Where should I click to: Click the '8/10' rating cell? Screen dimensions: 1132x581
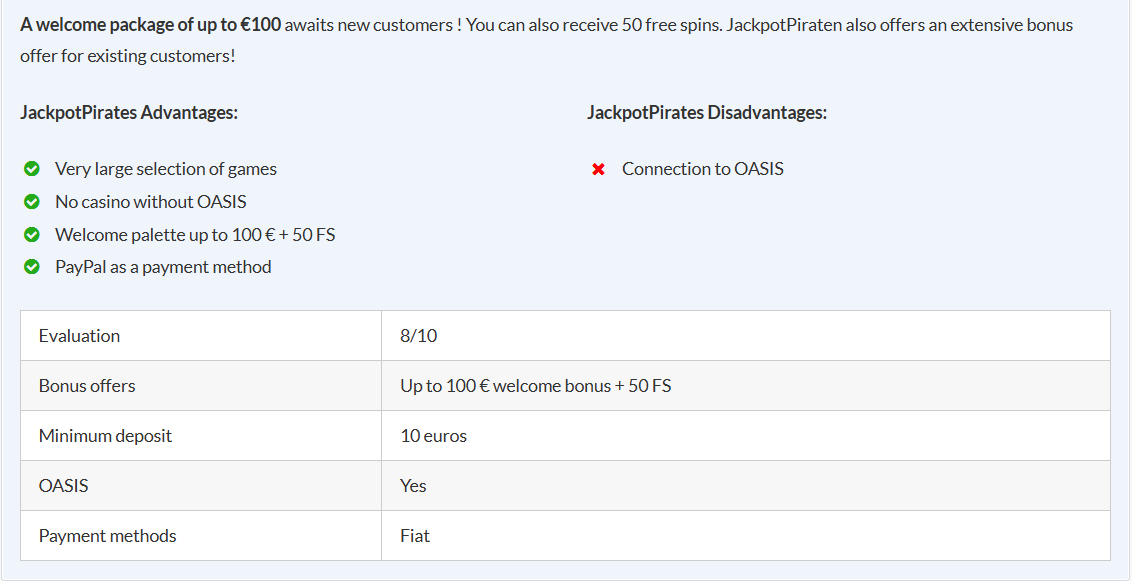[418, 336]
